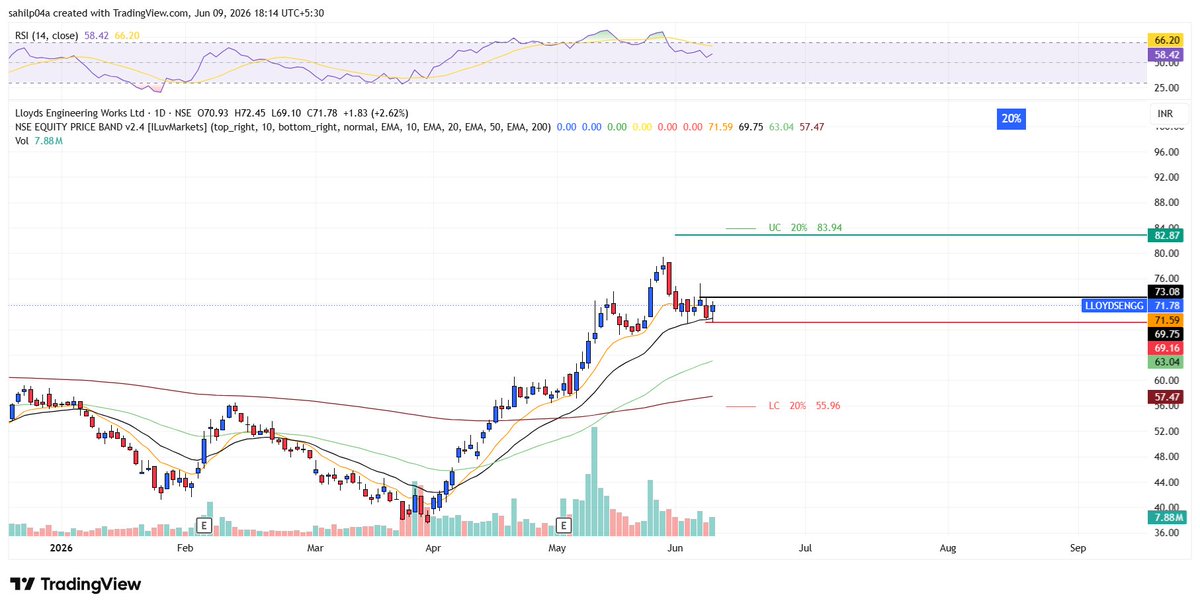Screen dimensions: 1200x609
Task: Click the black 73.08 price axis label
Action: click(x=1167, y=292)
